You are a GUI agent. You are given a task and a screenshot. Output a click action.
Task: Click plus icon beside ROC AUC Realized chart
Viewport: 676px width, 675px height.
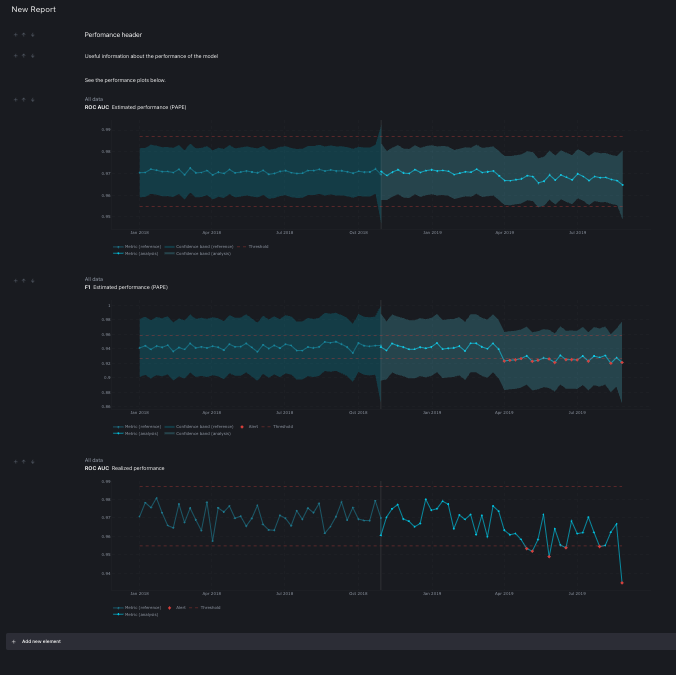click(x=15, y=462)
